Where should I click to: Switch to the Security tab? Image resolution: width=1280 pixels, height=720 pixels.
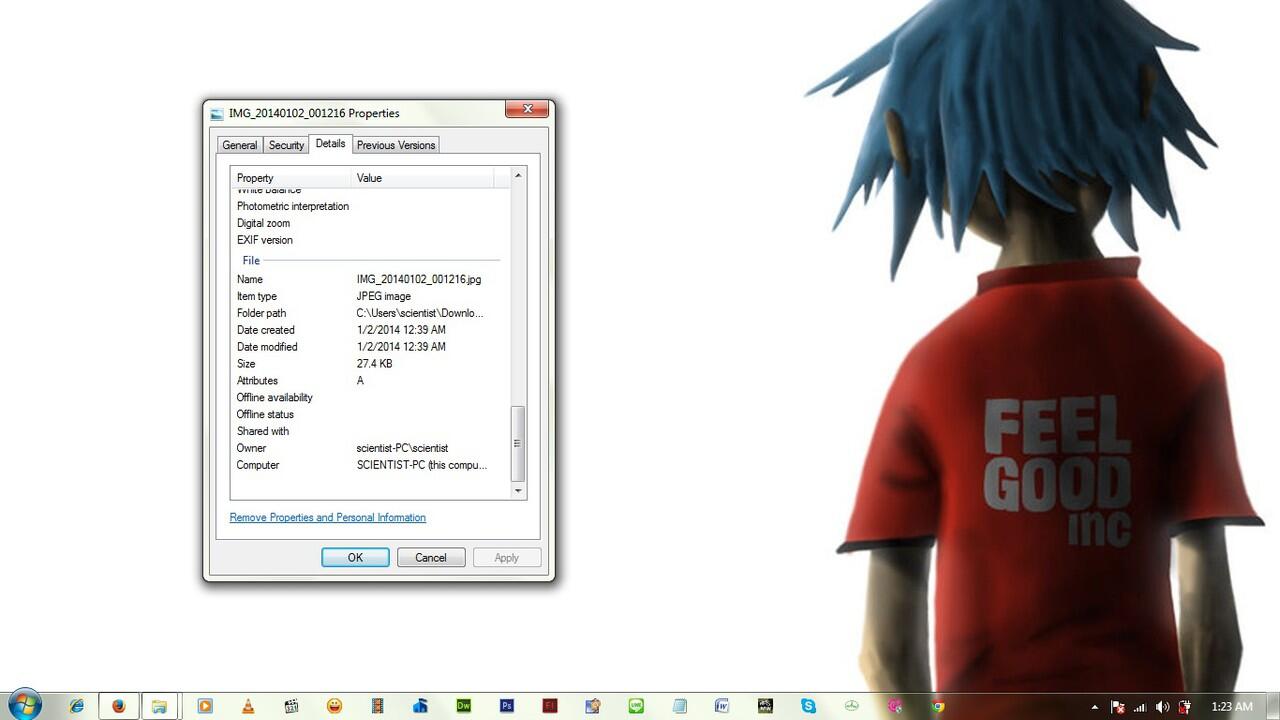(x=286, y=145)
